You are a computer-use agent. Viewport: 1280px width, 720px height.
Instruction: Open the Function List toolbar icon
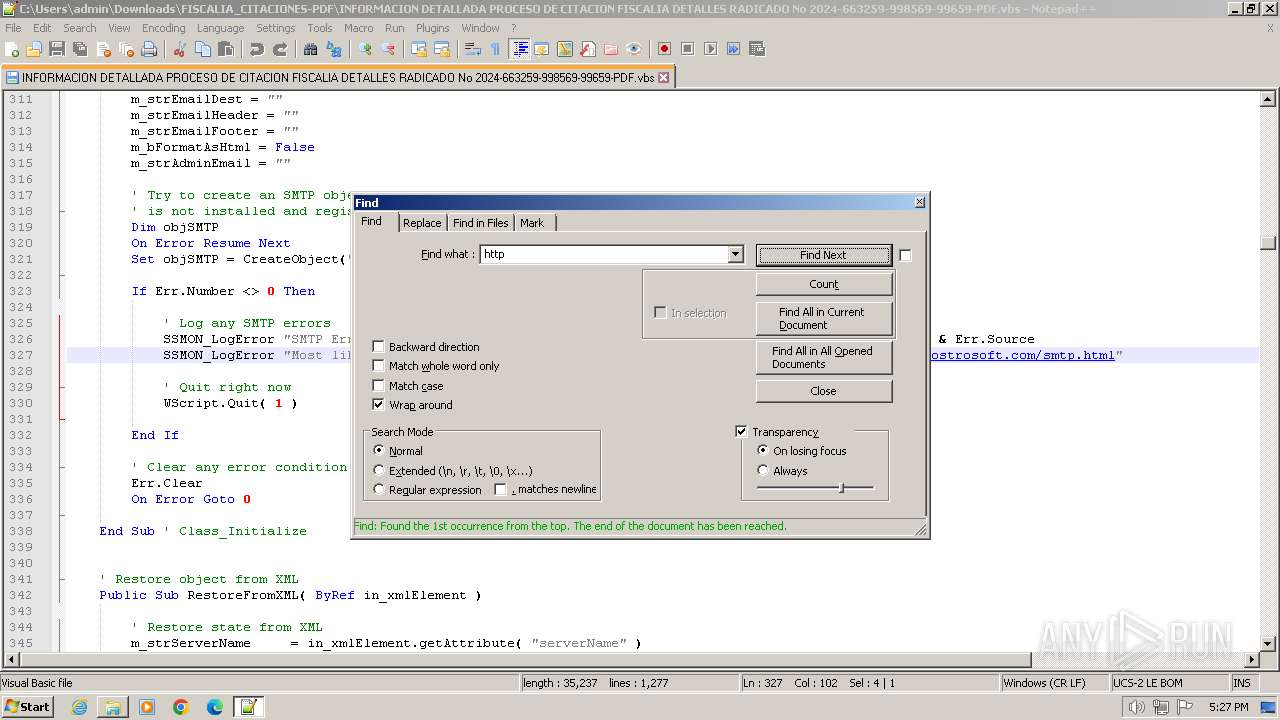pos(587,49)
